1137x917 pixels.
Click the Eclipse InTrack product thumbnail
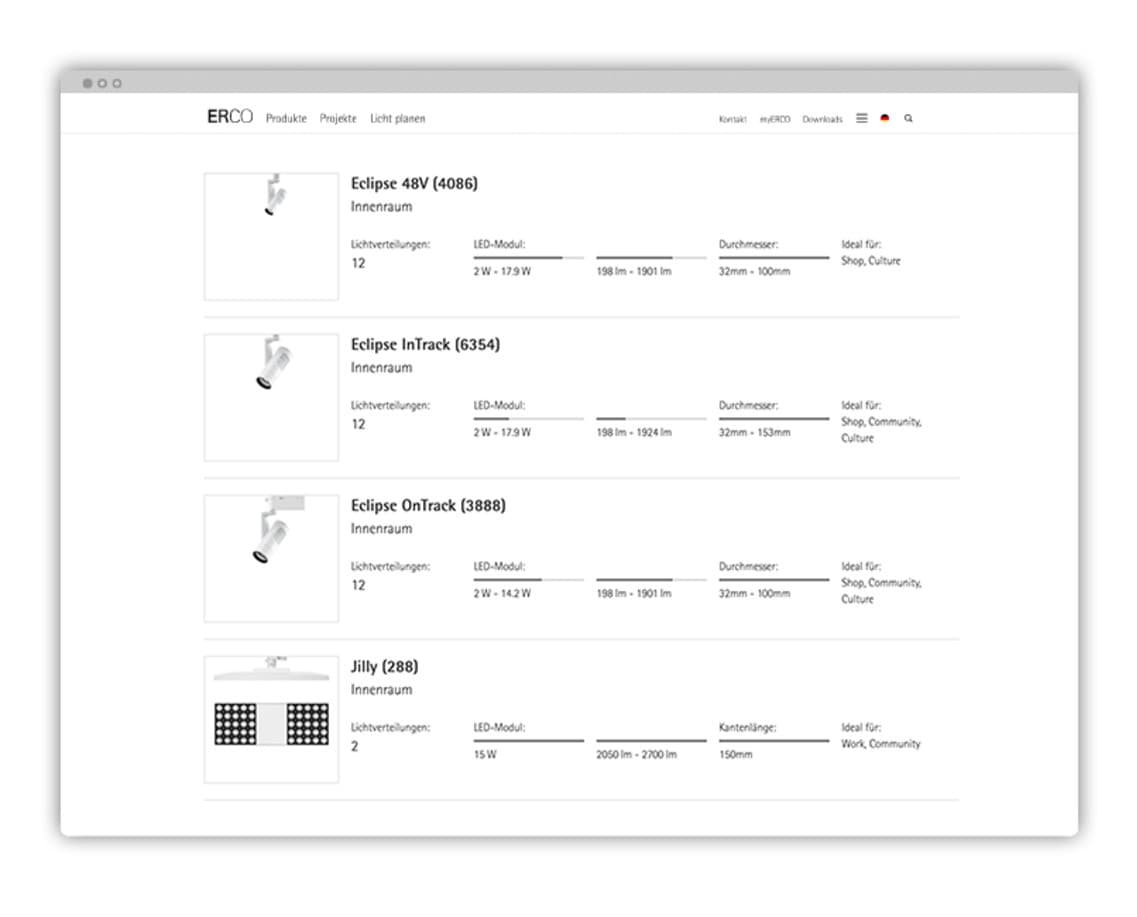[271, 397]
